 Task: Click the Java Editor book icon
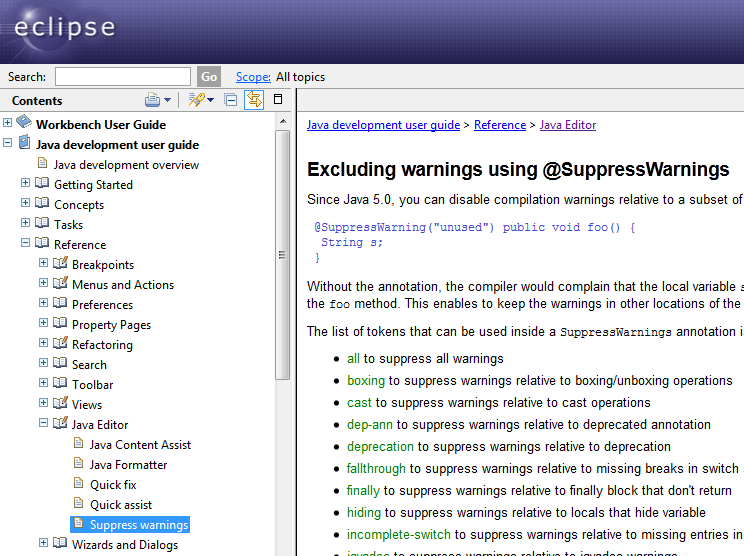(60, 422)
